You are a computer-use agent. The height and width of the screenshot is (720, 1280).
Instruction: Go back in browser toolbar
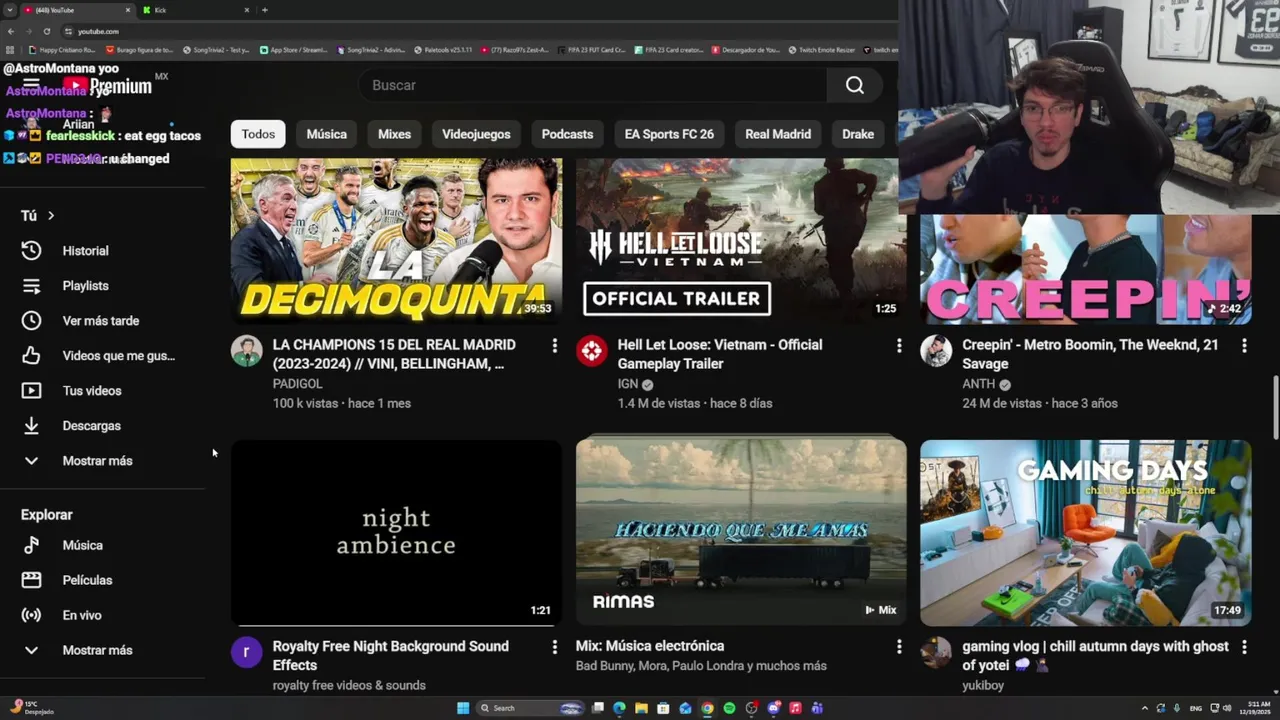(11, 31)
